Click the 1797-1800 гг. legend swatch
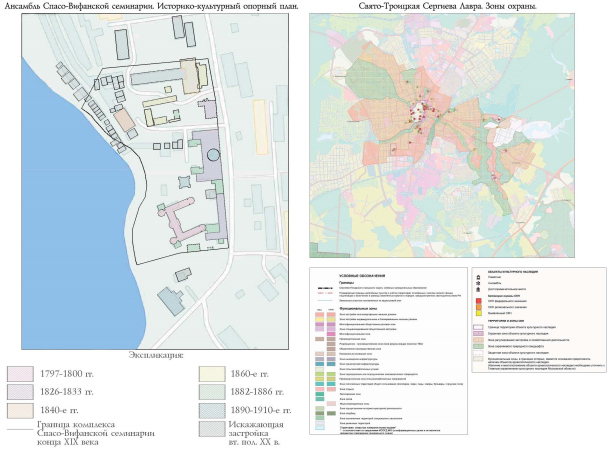The height and width of the screenshot is (450, 614). pos(22,373)
